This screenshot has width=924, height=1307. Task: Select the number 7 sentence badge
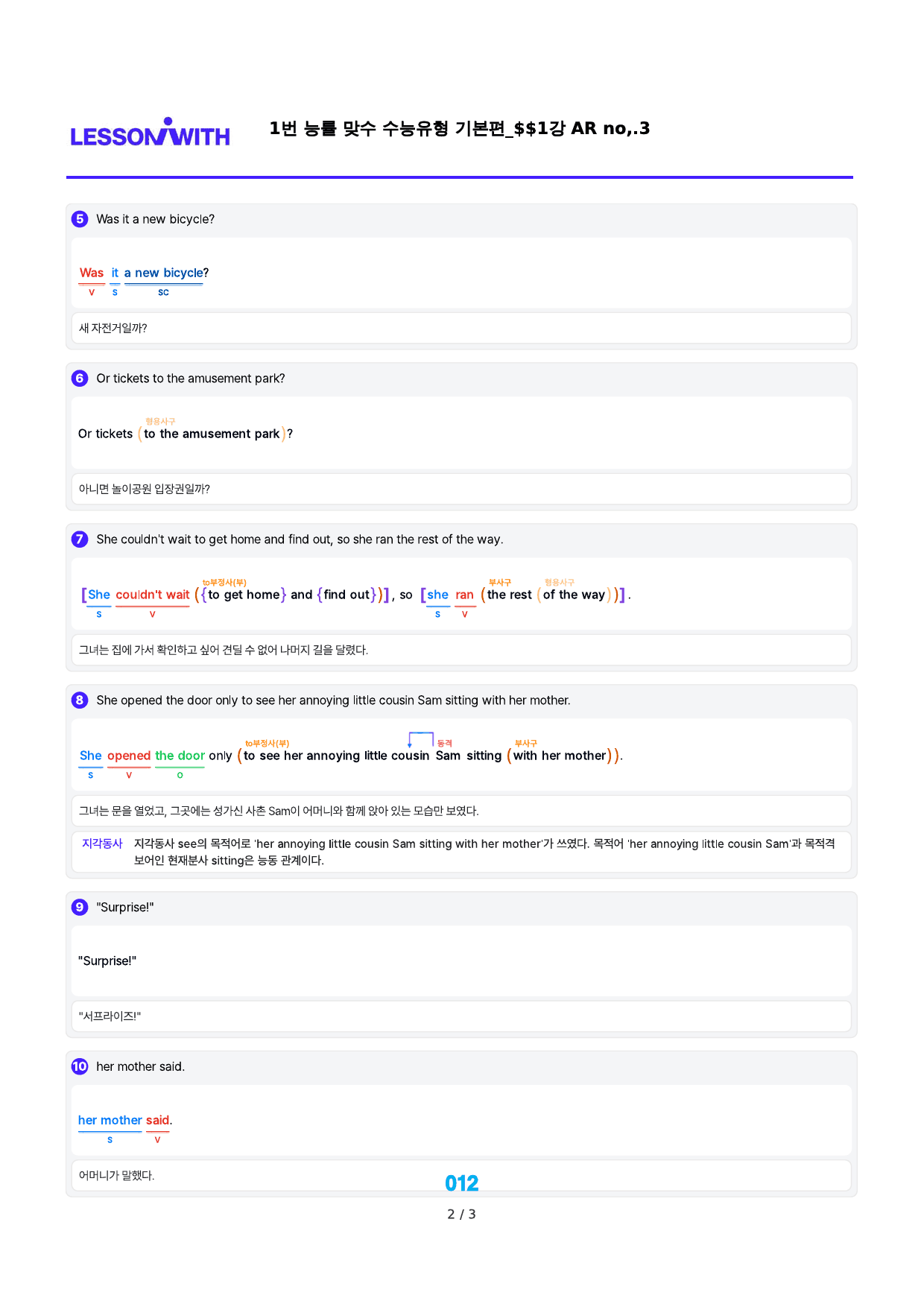[80, 539]
